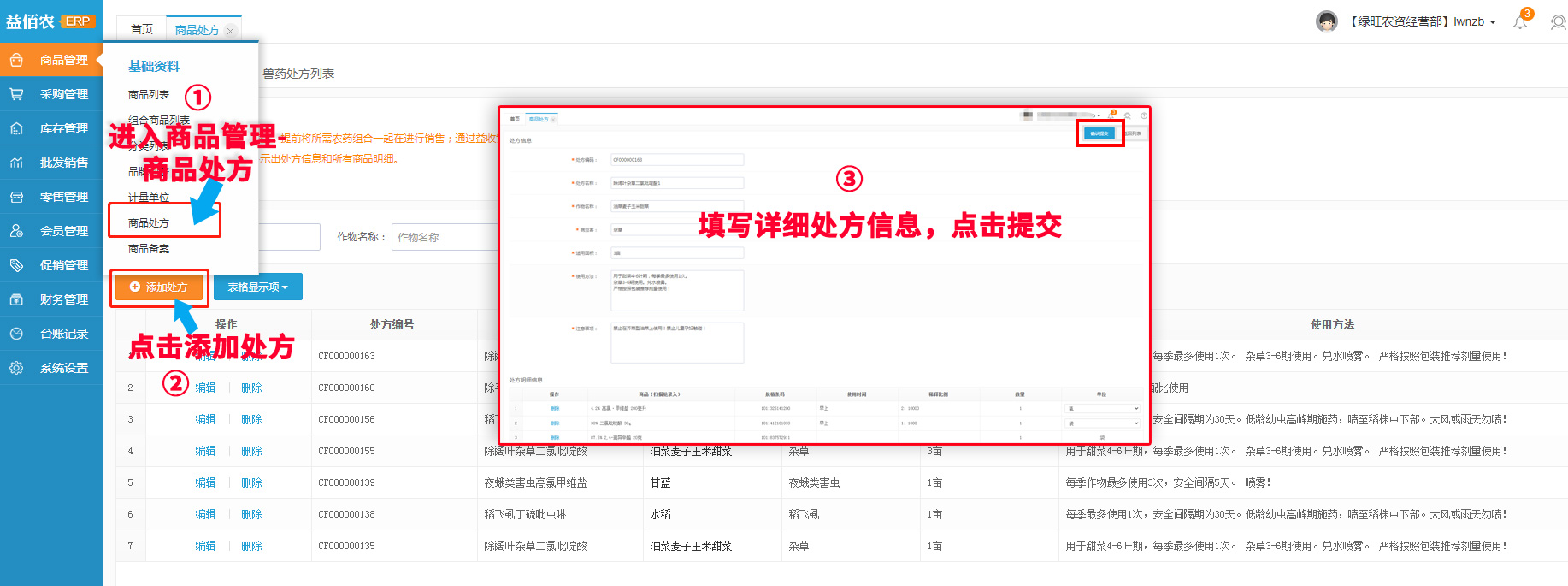Click the 采购管理 shopping cart icon
1568x586 pixels.
16,94
